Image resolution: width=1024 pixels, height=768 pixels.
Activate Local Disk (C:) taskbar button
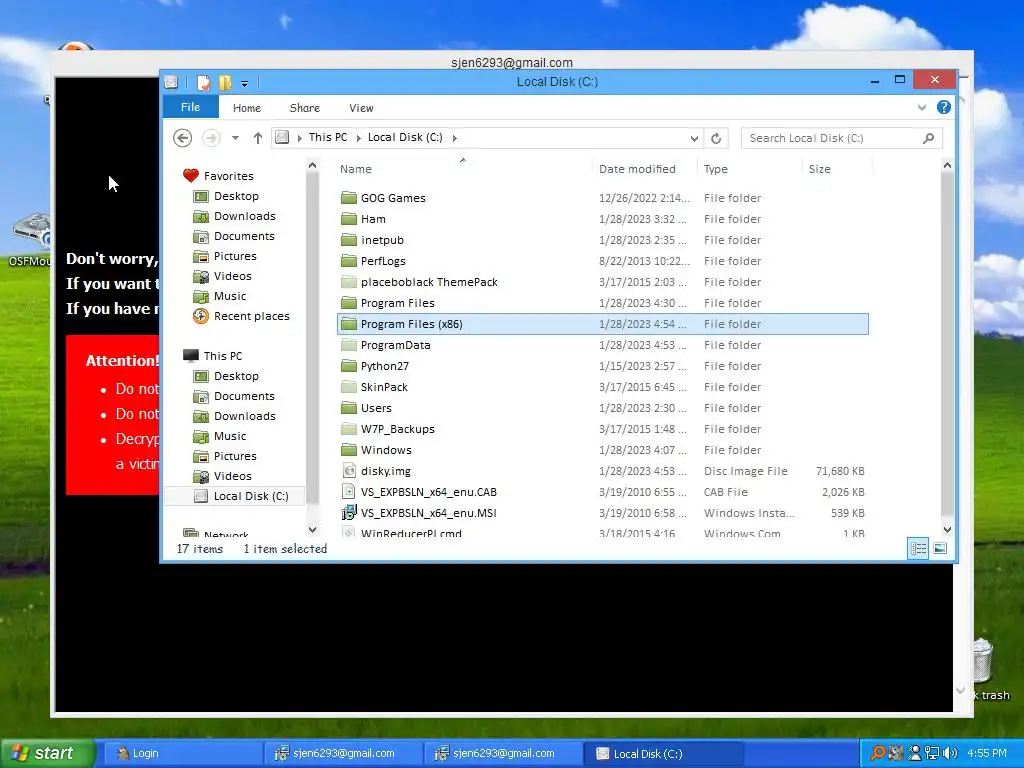(663, 753)
